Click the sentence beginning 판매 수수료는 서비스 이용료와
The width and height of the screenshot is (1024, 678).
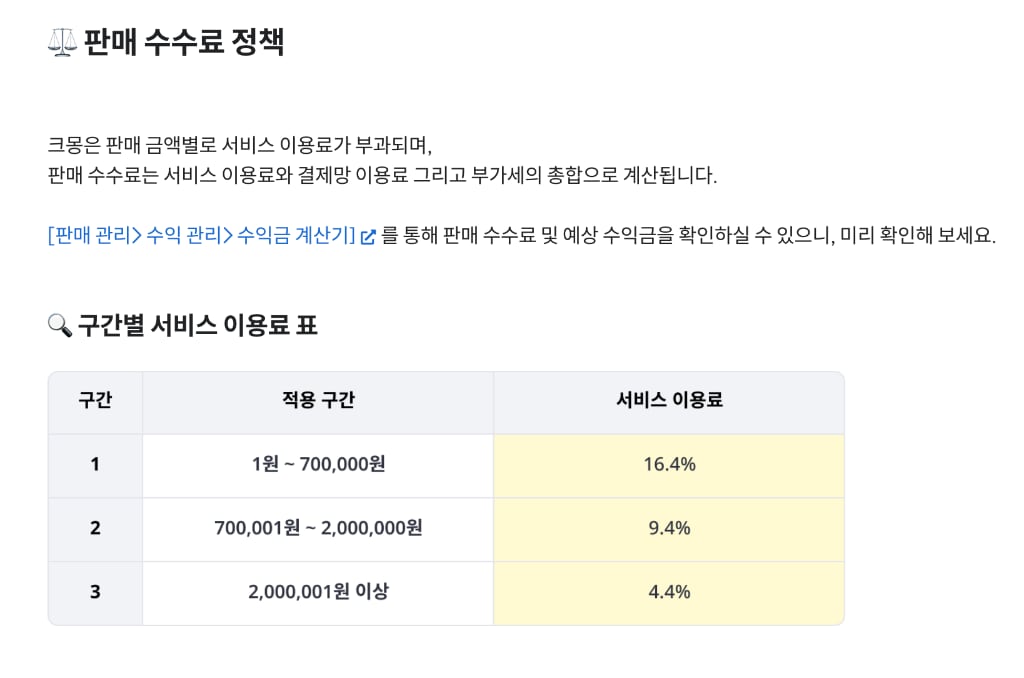[x=382, y=176]
